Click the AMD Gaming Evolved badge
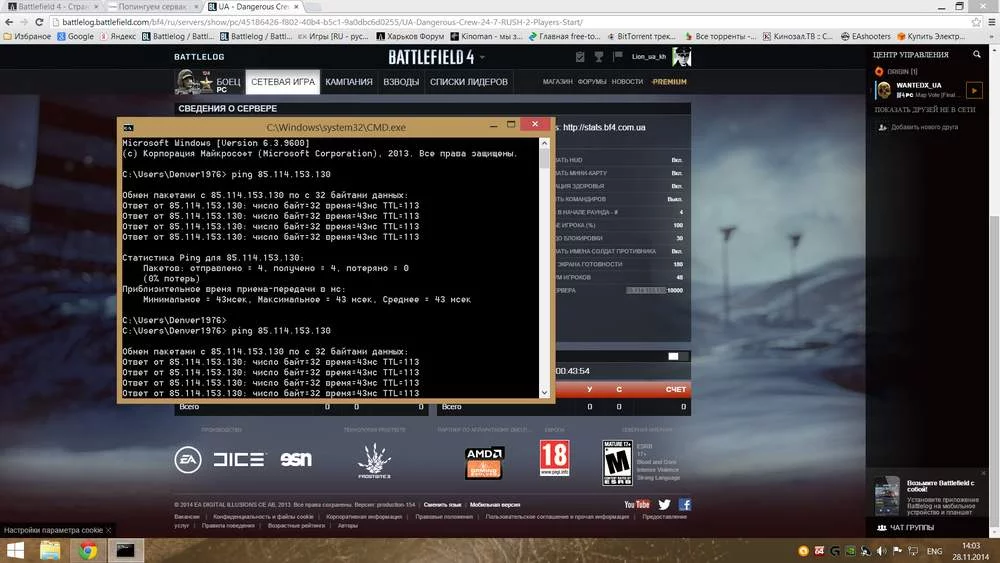The width and height of the screenshot is (1000, 563). [x=484, y=462]
